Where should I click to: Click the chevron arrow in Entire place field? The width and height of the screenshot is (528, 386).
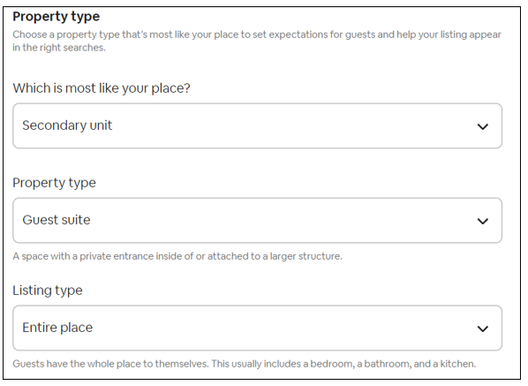click(483, 328)
